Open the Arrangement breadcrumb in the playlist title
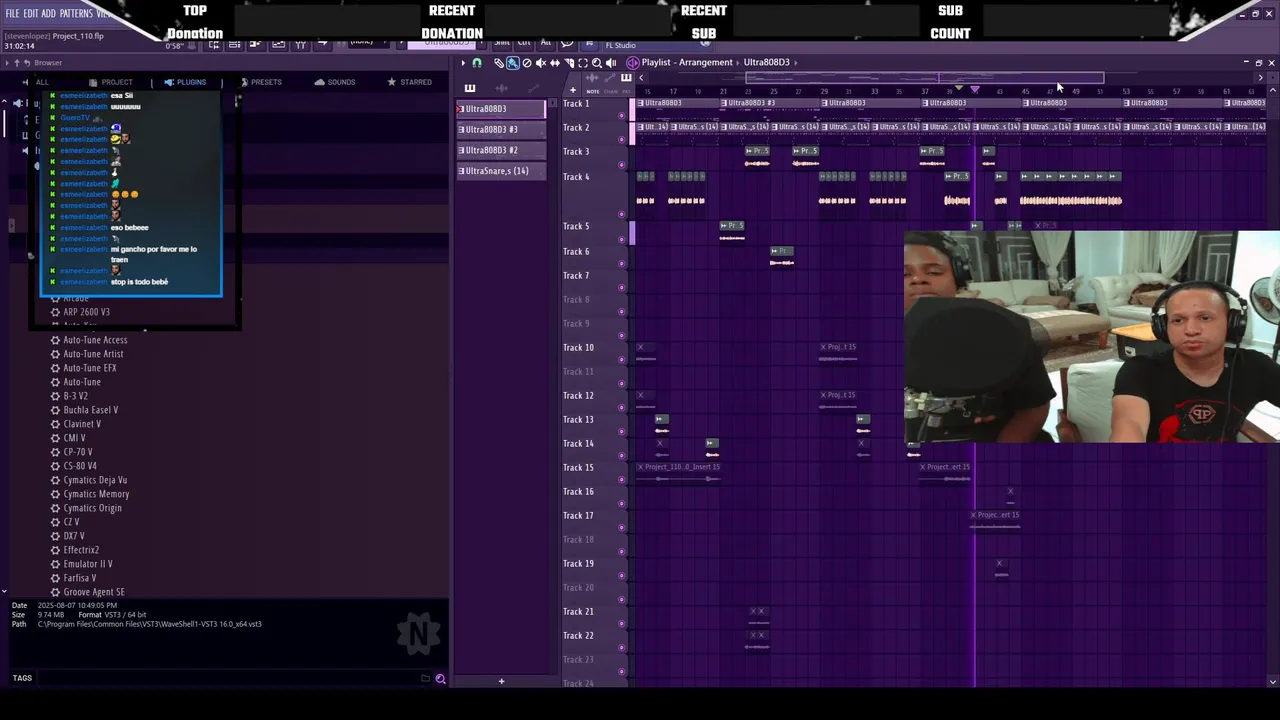1280x720 pixels. [x=707, y=62]
